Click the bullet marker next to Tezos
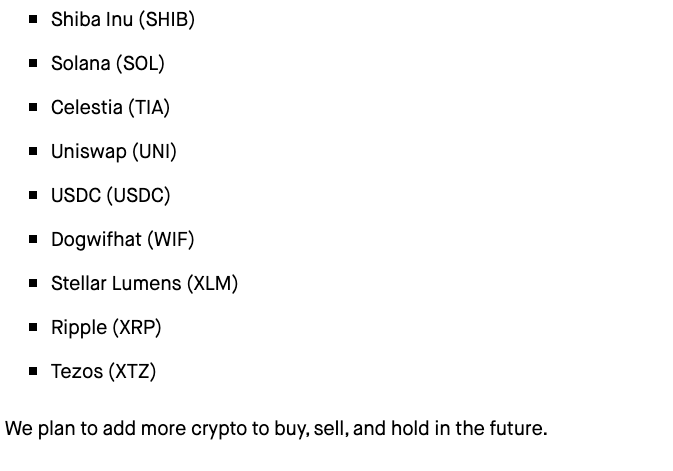673x471 pixels. pyautogui.click(x=34, y=371)
